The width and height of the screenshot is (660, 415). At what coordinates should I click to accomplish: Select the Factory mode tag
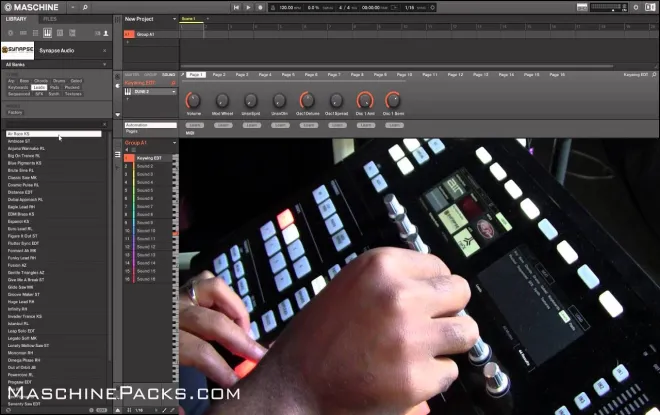tap(15, 112)
